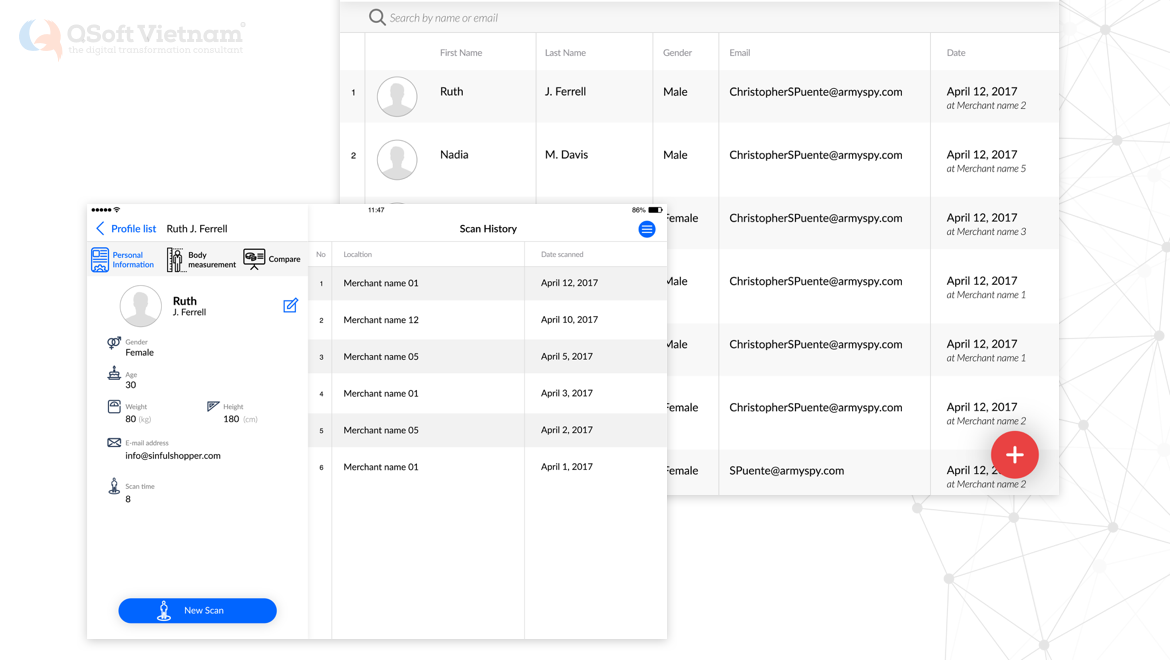Click the red plus add button
1170x660 pixels.
(x=1014, y=454)
